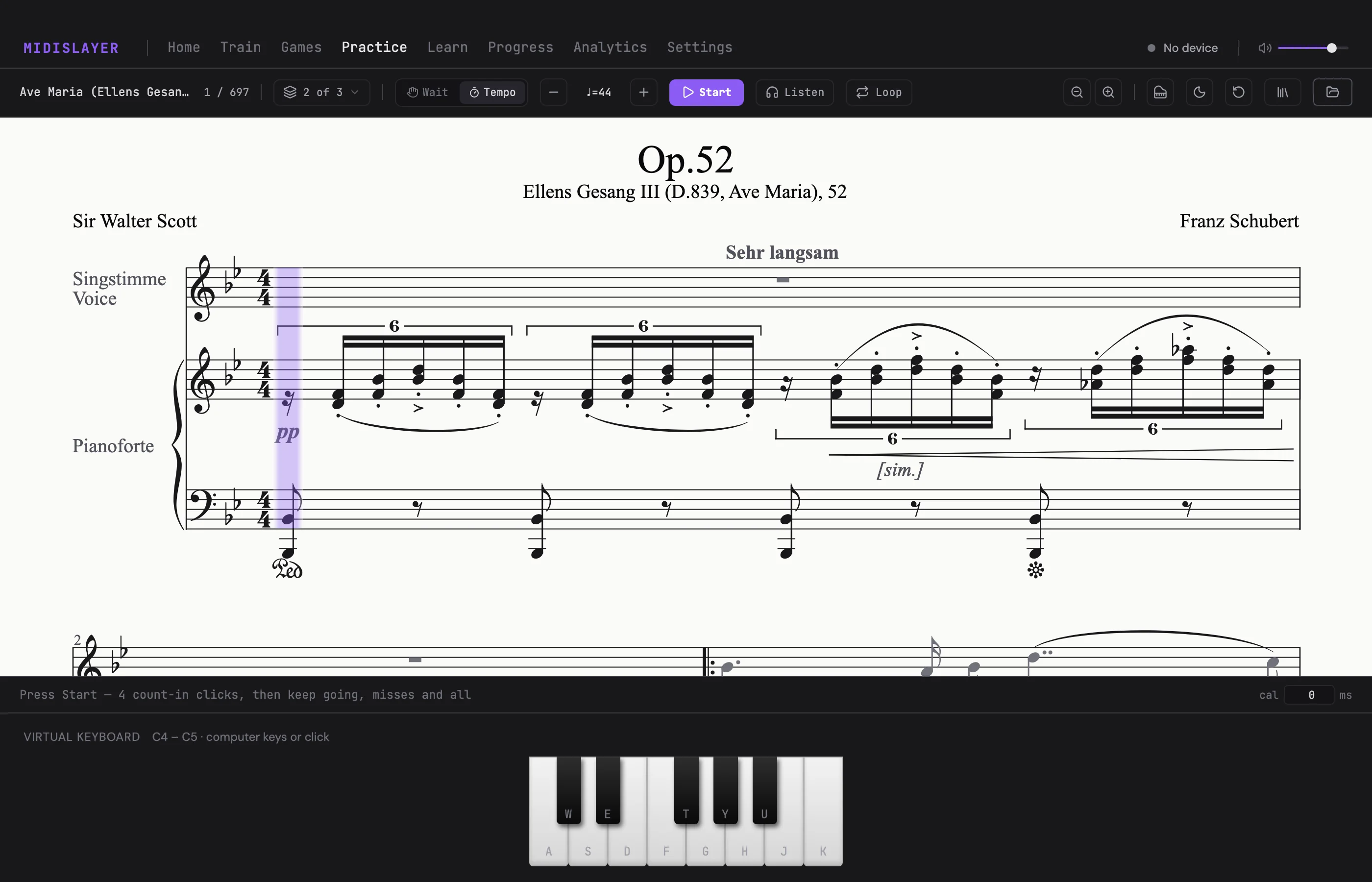
Task: Click the Pianoforte instrument label
Action: click(113, 446)
